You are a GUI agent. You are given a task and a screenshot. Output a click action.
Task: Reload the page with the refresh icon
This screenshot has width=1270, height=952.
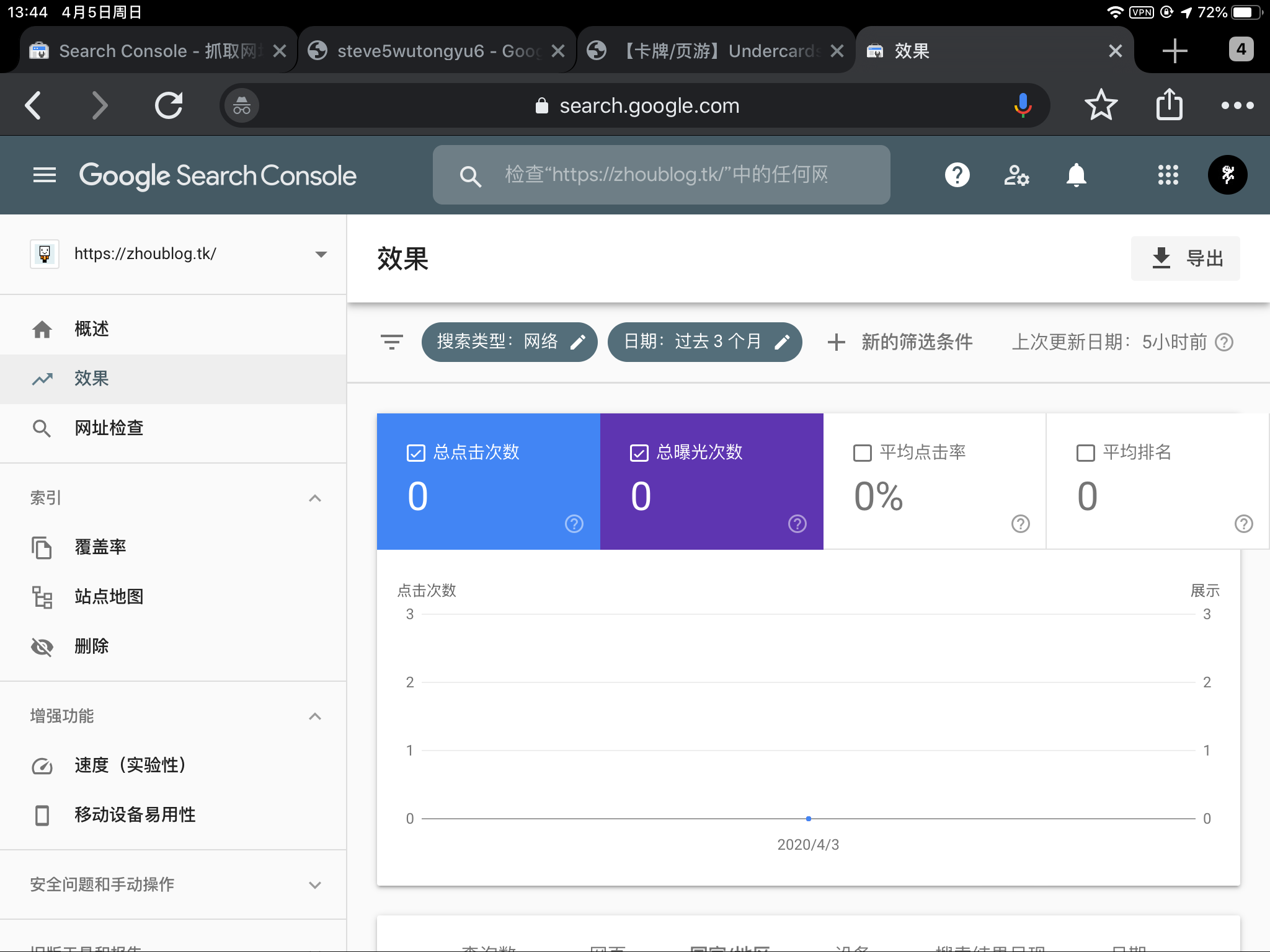168,105
